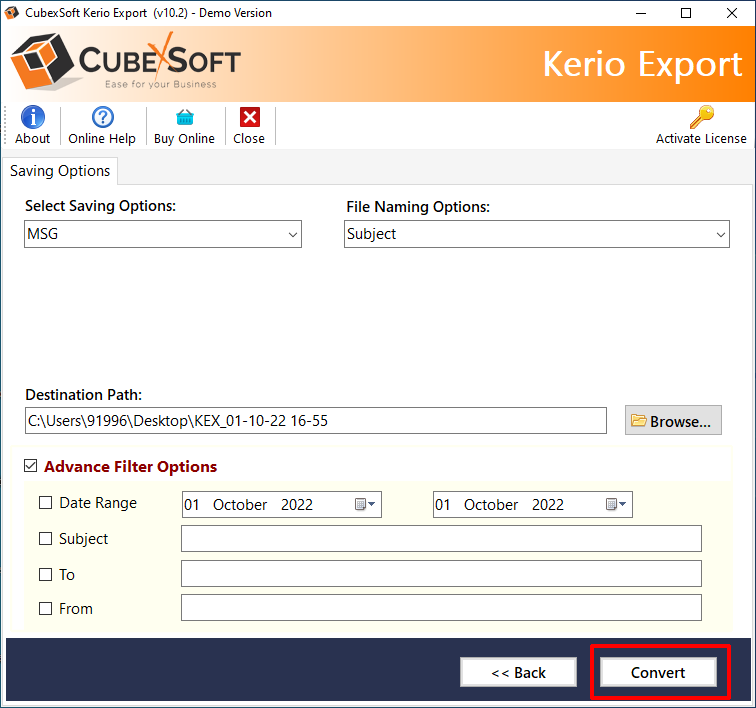756x708 pixels.
Task: Open the end date calendar picker
Action: pos(616,504)
